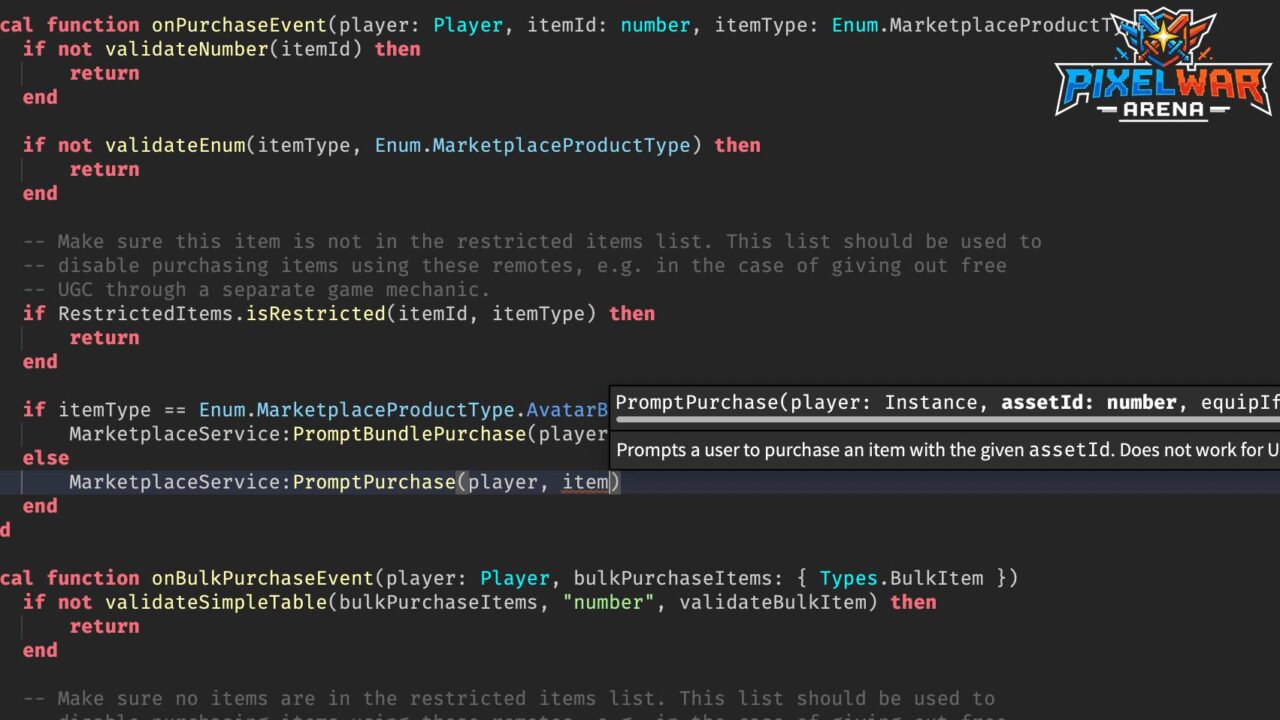Click 'then' after validateBulkItem argument
This screenshot has height=720, width=1280.
pyautogui.click(x=914, y=602)
